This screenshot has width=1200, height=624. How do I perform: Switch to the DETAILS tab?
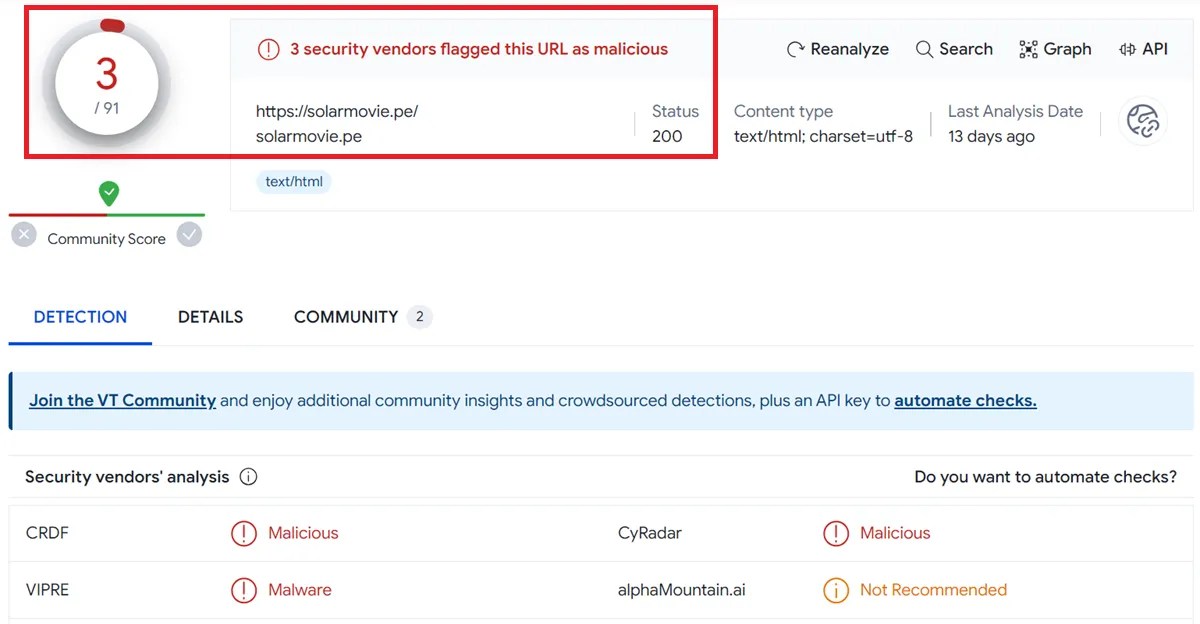coord(210,317)
